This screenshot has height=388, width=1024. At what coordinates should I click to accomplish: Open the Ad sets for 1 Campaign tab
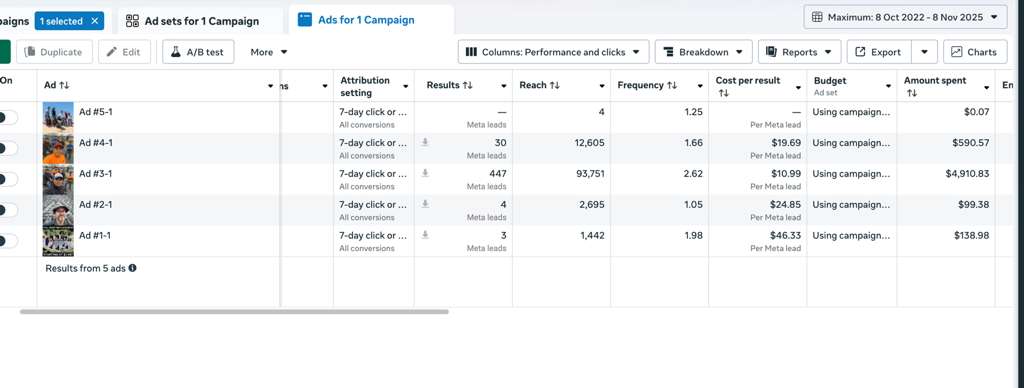pos(201,21)
